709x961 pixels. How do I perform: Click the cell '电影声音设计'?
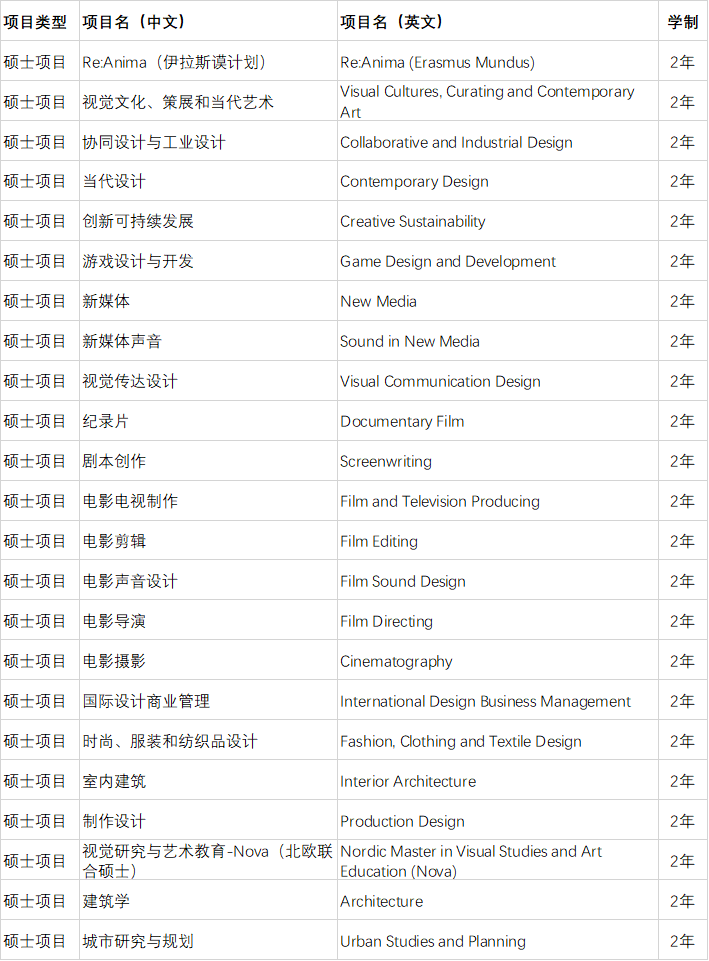click(x=208, y=581)
